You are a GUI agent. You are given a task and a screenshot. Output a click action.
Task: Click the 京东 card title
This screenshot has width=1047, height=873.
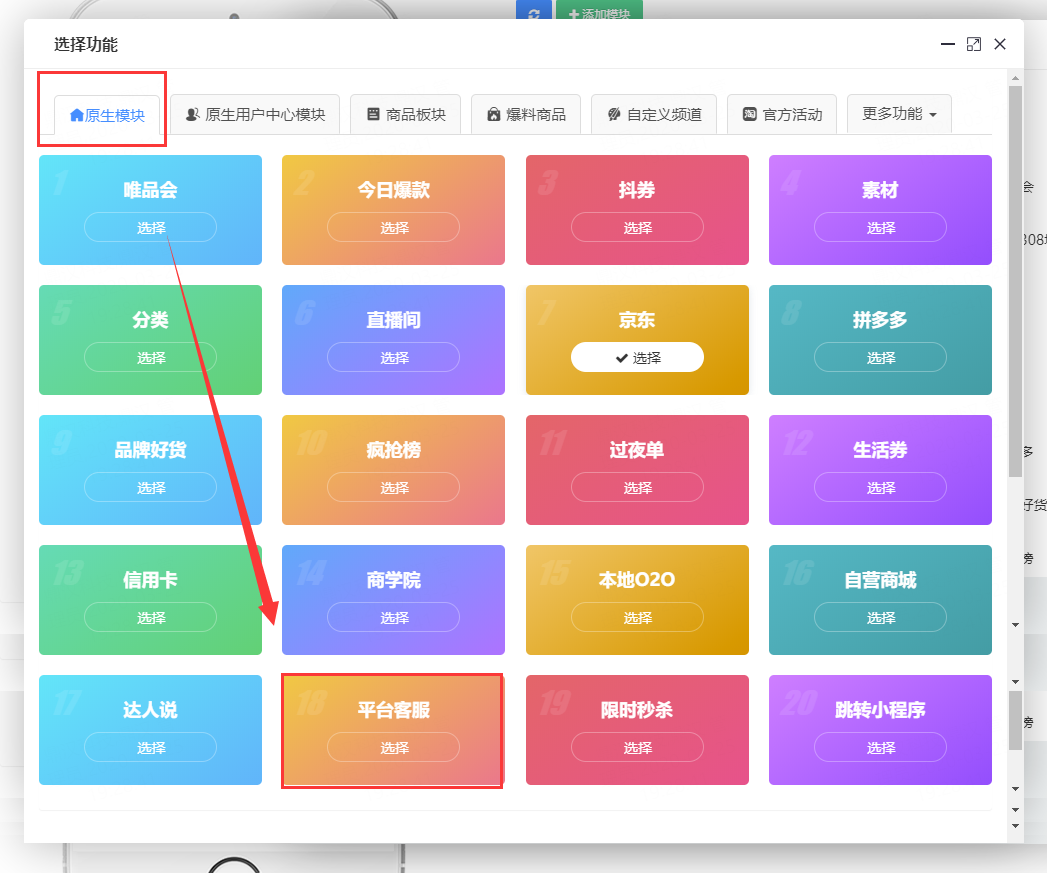coord(637,320)
